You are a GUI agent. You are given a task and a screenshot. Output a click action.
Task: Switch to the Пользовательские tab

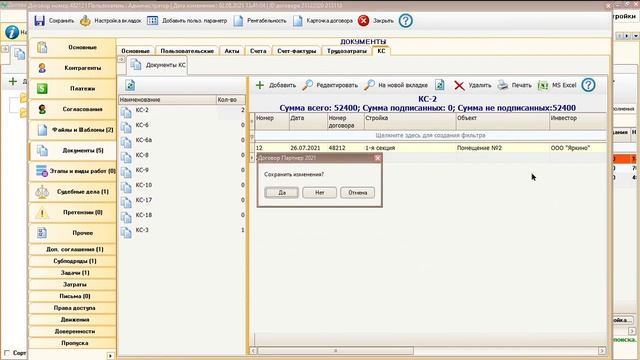pos(187,51)
